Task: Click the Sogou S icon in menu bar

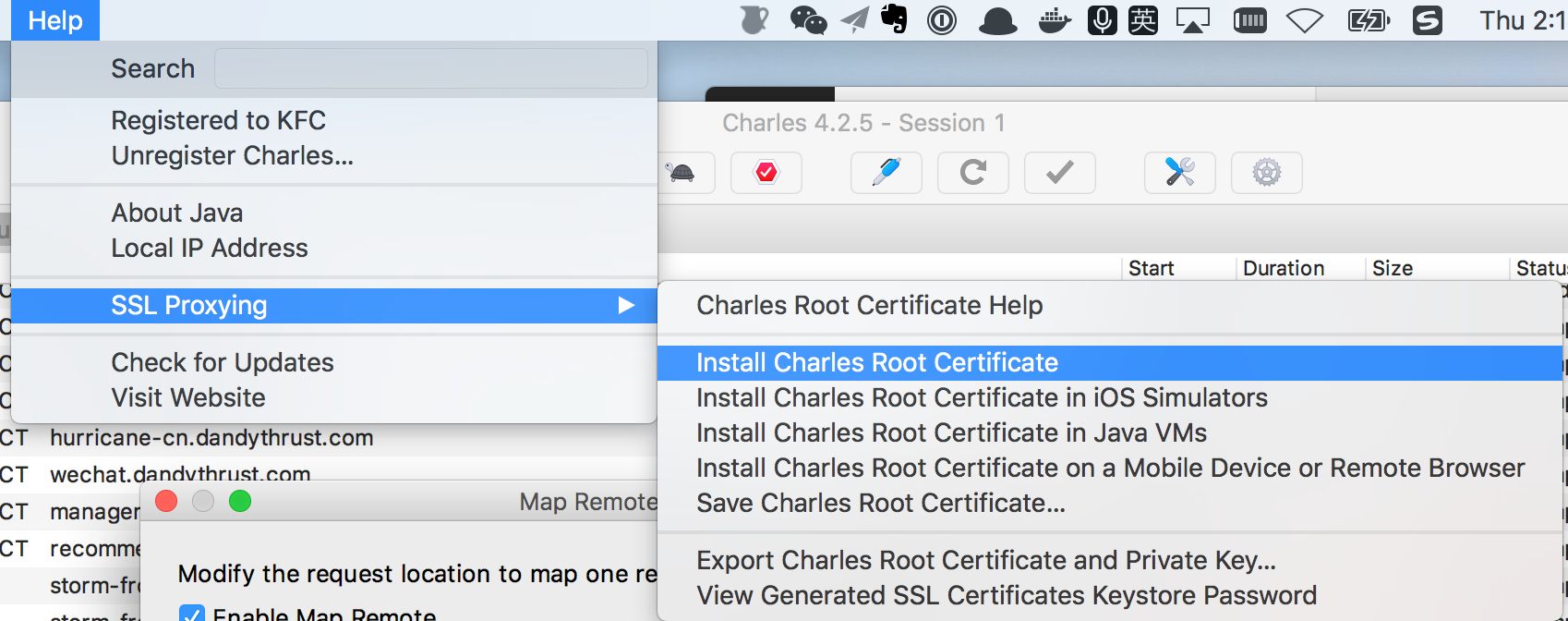Action: [x=1428, y=20]
